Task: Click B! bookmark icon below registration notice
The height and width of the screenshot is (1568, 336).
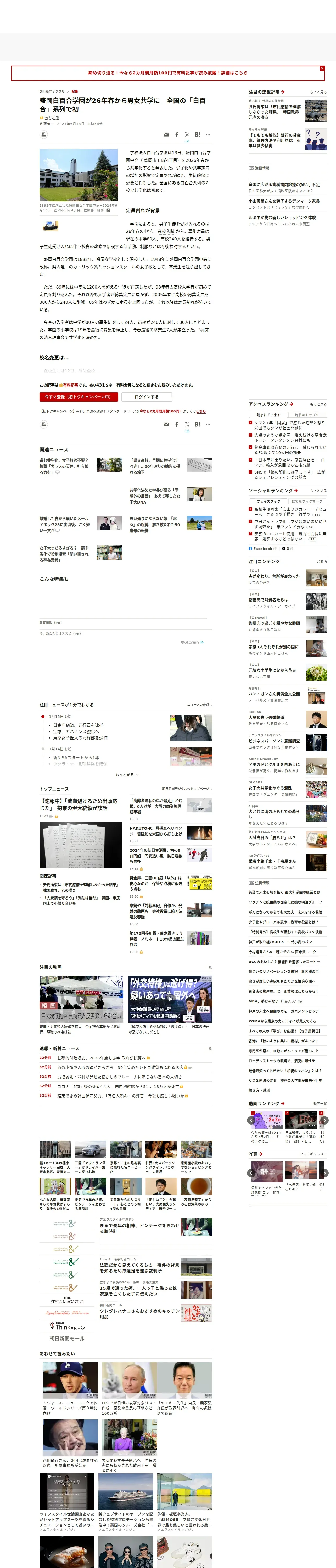Action: coord(198,424)
